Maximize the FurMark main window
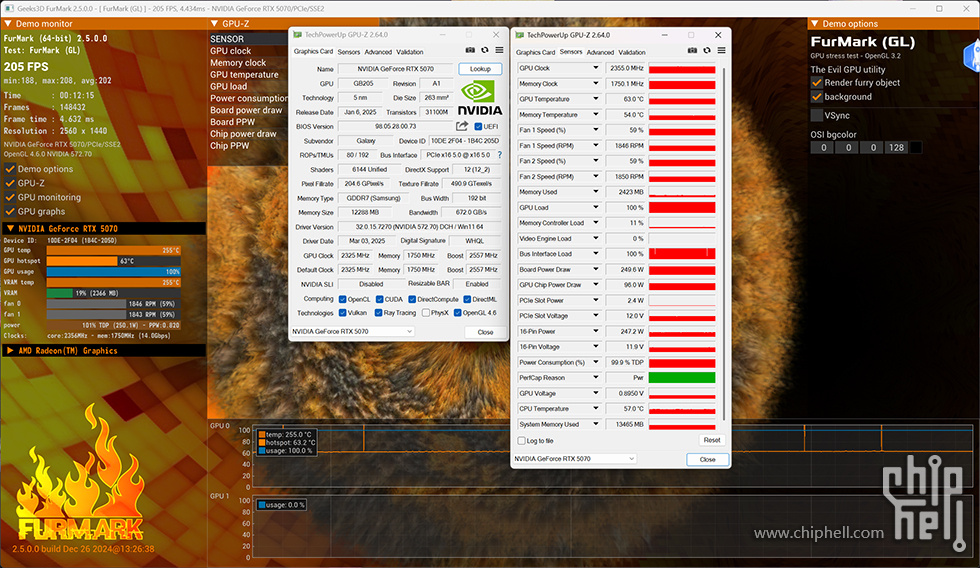The width and height of the screenshot is (980, 568). point(939,8)
